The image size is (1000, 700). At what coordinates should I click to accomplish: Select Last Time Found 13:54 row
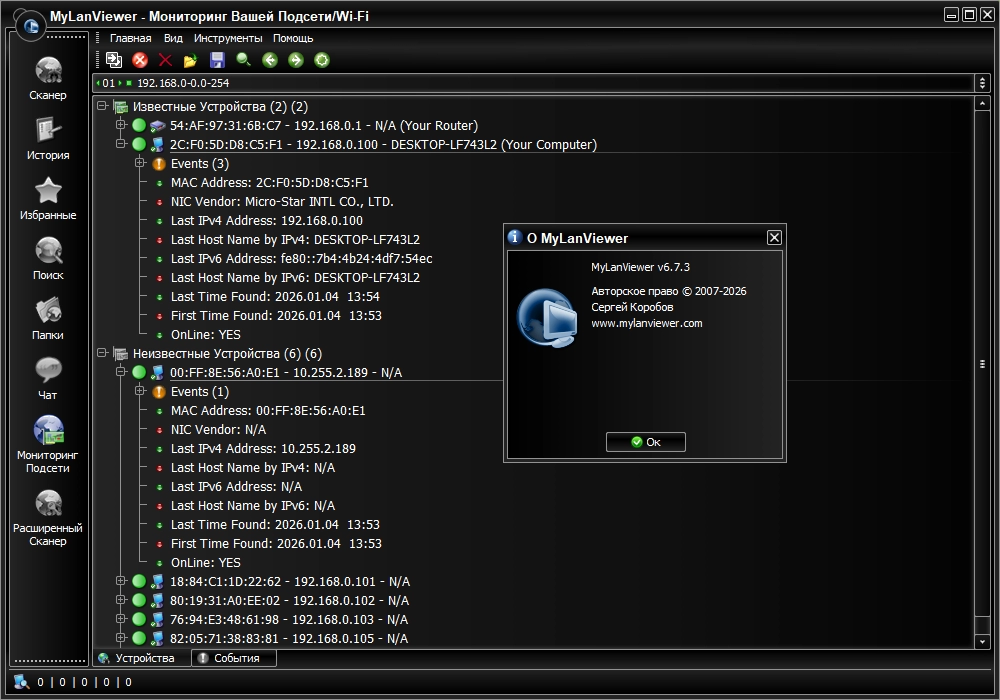(275, 296)
